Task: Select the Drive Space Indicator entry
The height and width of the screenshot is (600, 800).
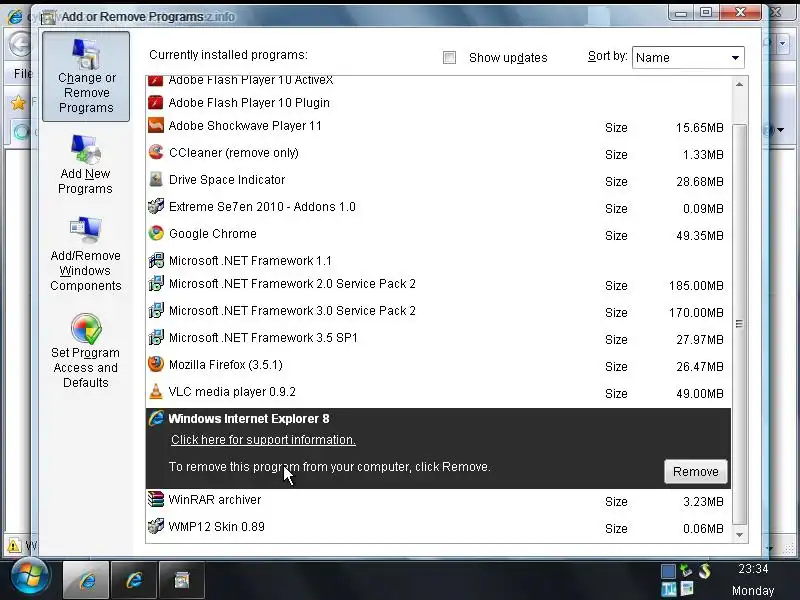Action: point(438,180)
